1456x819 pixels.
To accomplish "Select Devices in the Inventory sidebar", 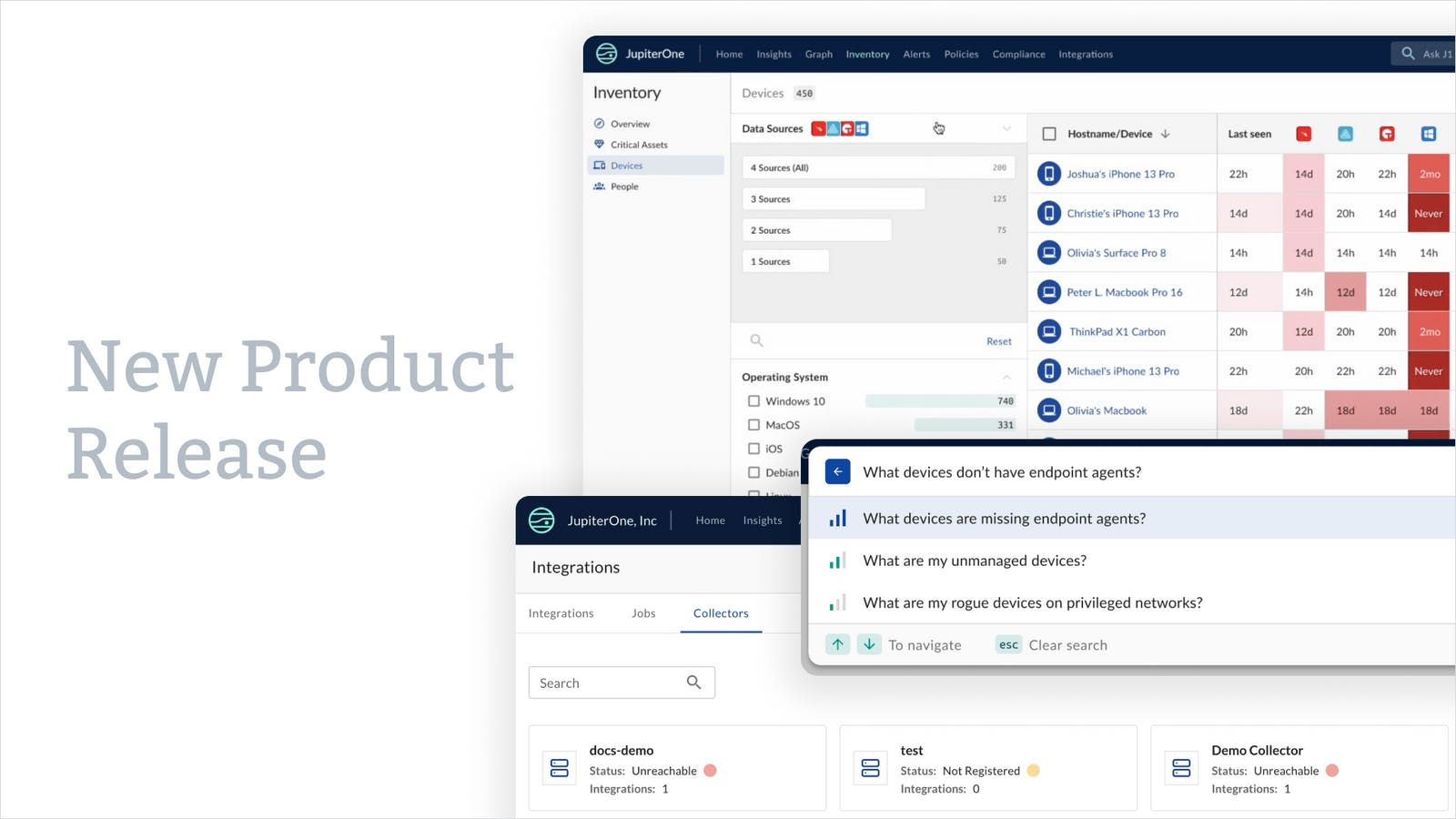I will [655, 166].
